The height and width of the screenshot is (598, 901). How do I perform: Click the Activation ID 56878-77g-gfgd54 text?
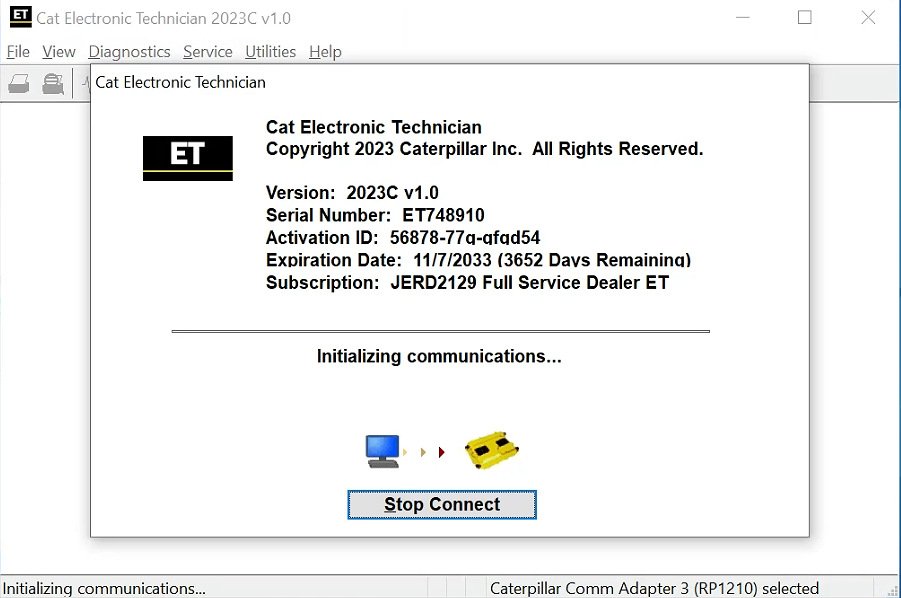tap(403, 237)
